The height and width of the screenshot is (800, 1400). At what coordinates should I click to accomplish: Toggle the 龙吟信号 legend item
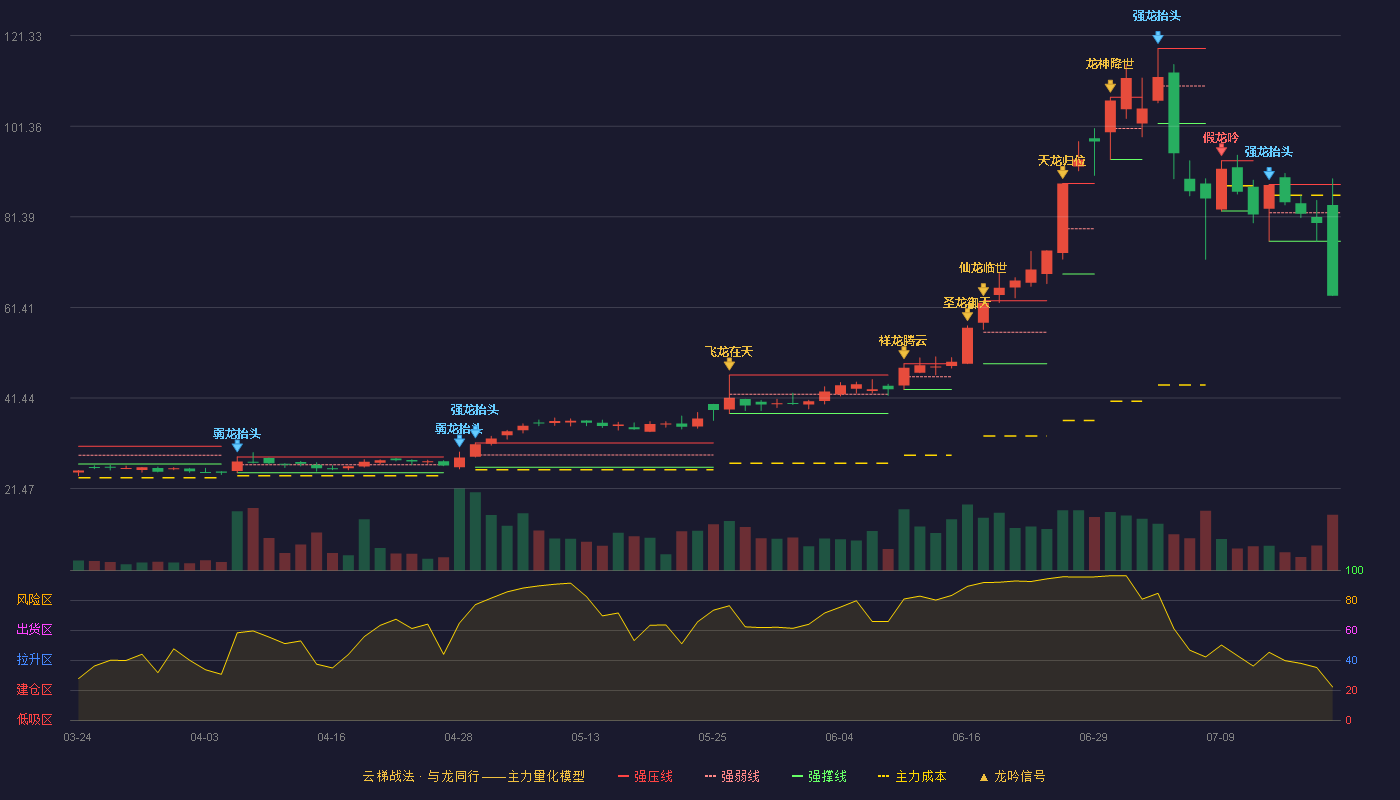pyautogui.click(x=1012, y=776)
